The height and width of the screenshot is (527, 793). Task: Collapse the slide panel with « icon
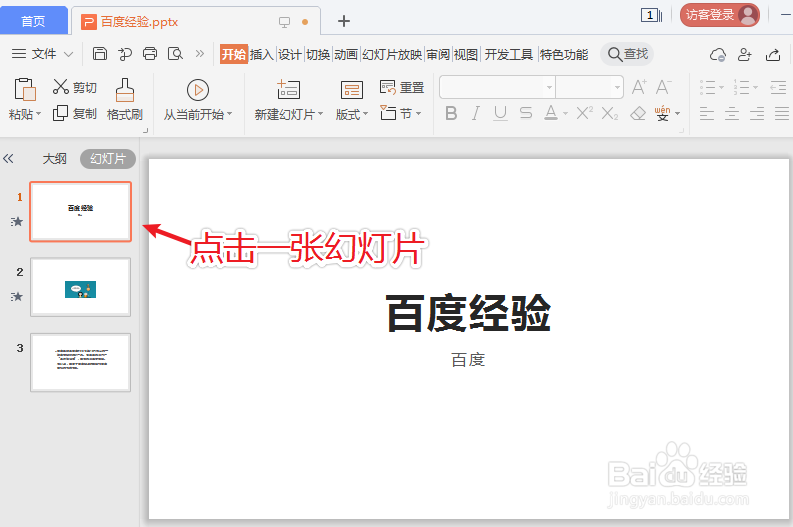coord(8,159)
